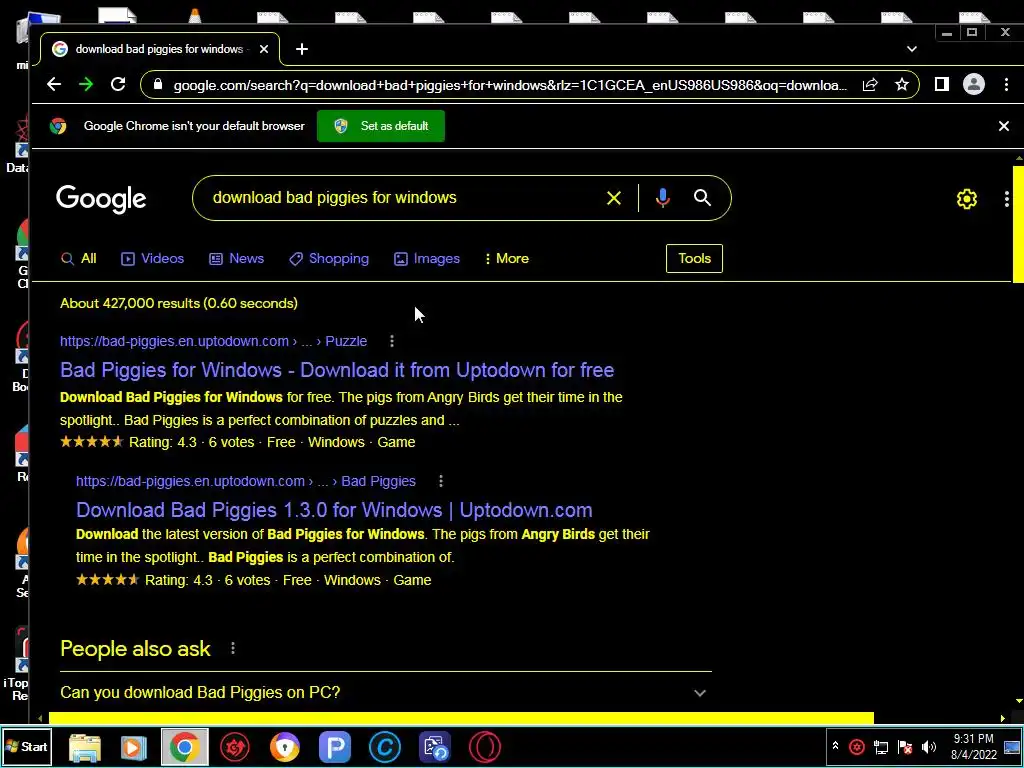Close the 'download bad piggies' tab
This screenshot has height=768, width=1024.
coord(264,49)
